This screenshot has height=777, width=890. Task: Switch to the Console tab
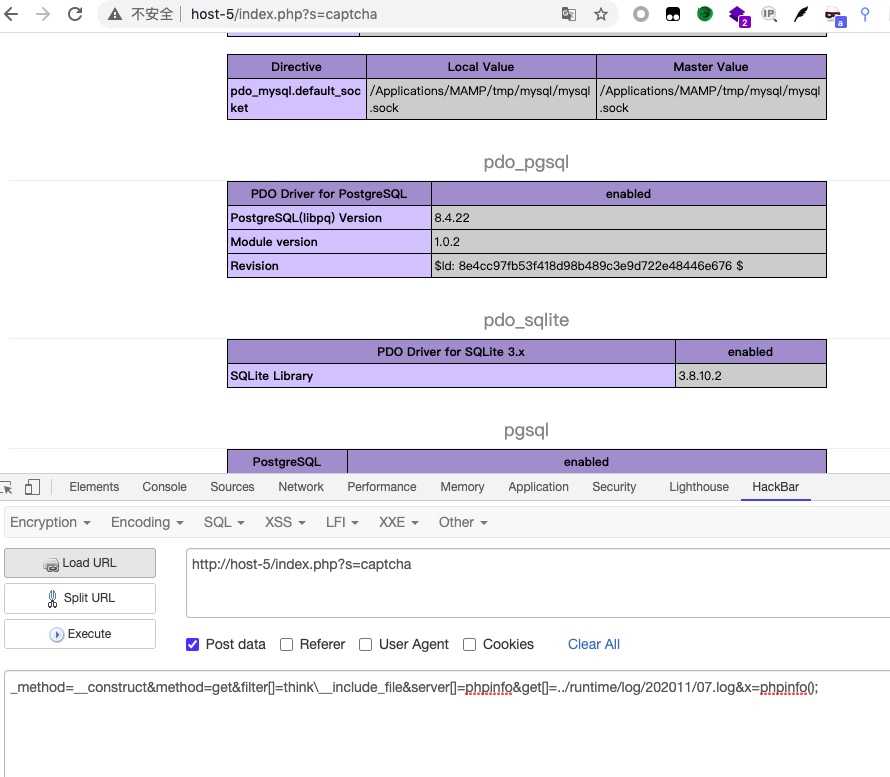click(x=164, y=487)
